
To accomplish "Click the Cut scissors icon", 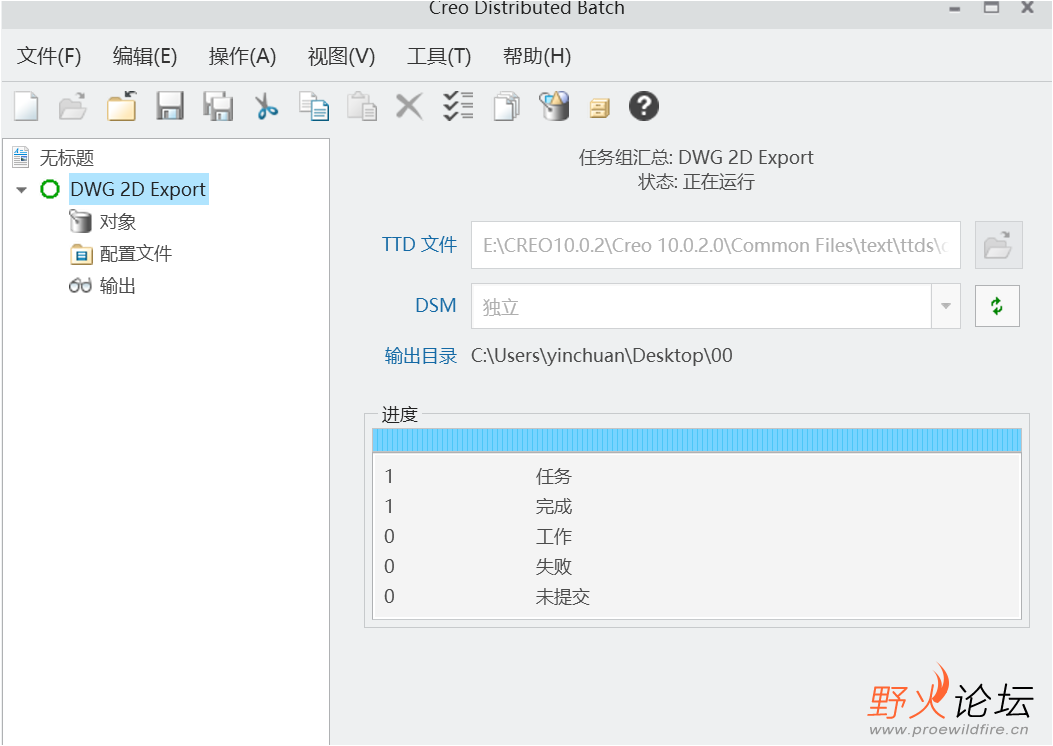I will pos(267,106).
